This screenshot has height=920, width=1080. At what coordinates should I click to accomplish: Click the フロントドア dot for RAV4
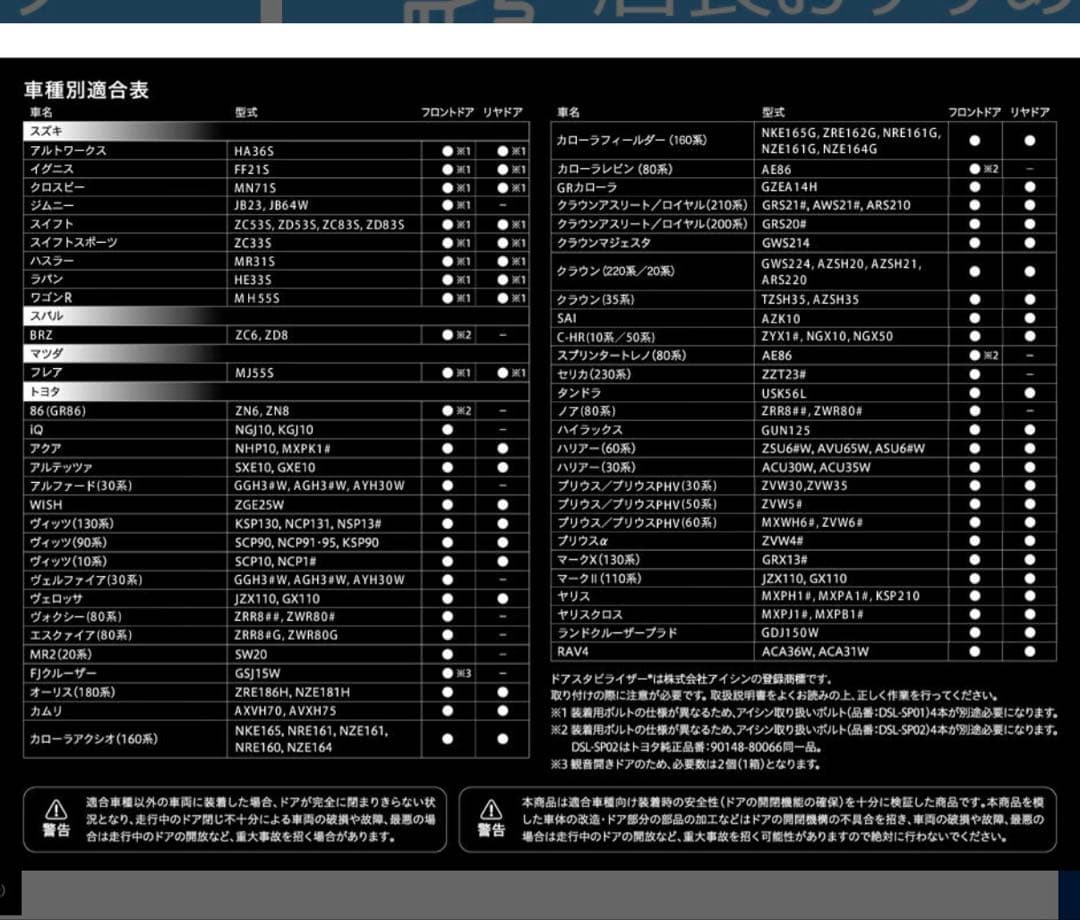974,650
